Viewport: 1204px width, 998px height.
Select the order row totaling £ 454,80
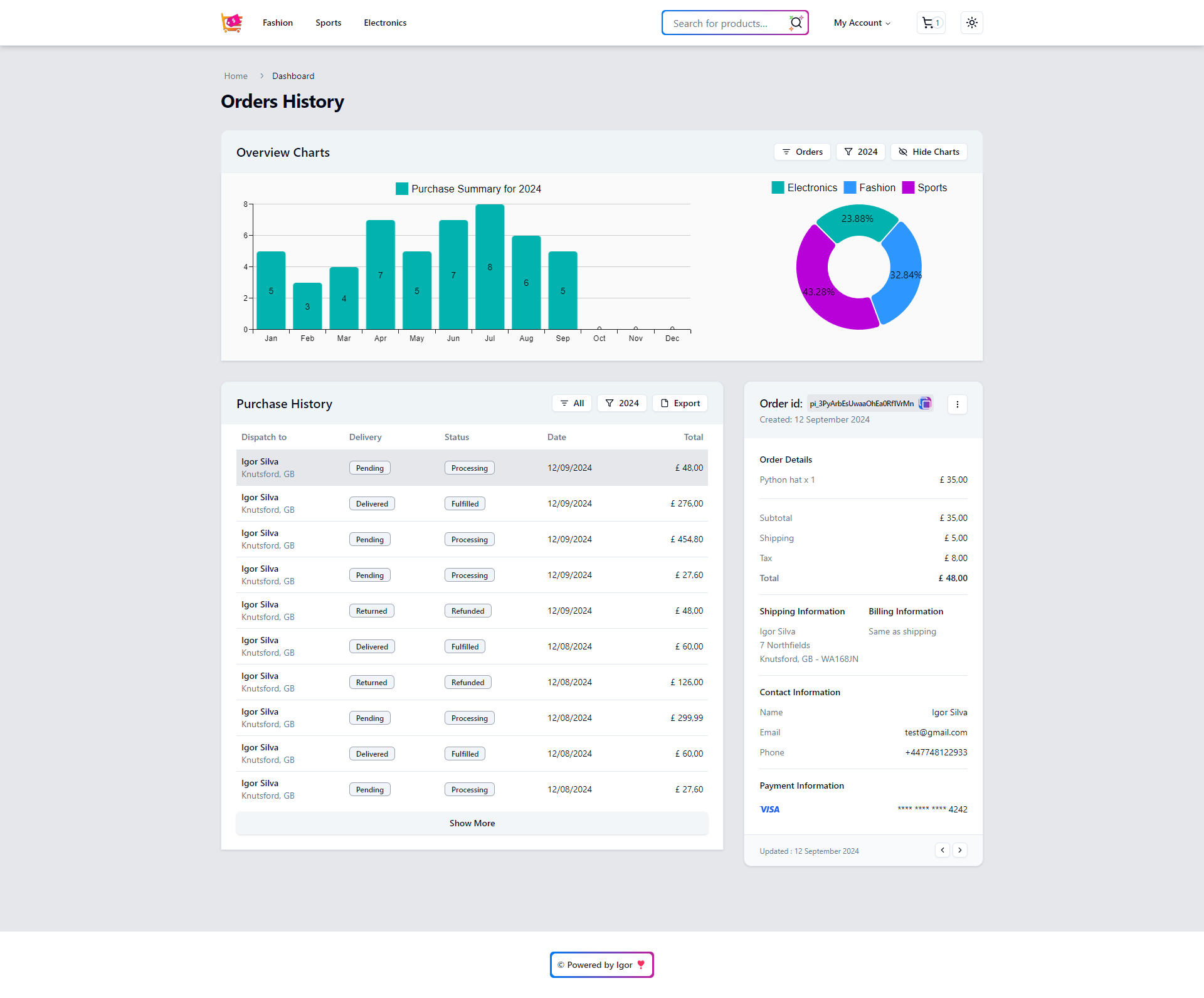(x=472, y=539)
